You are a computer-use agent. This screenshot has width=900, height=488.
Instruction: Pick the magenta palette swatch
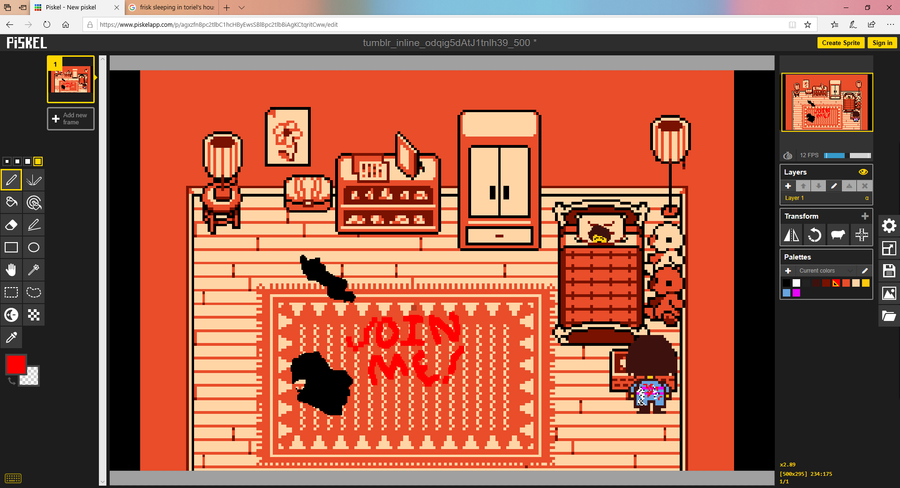pyautogui.click(x=796, y=293)
